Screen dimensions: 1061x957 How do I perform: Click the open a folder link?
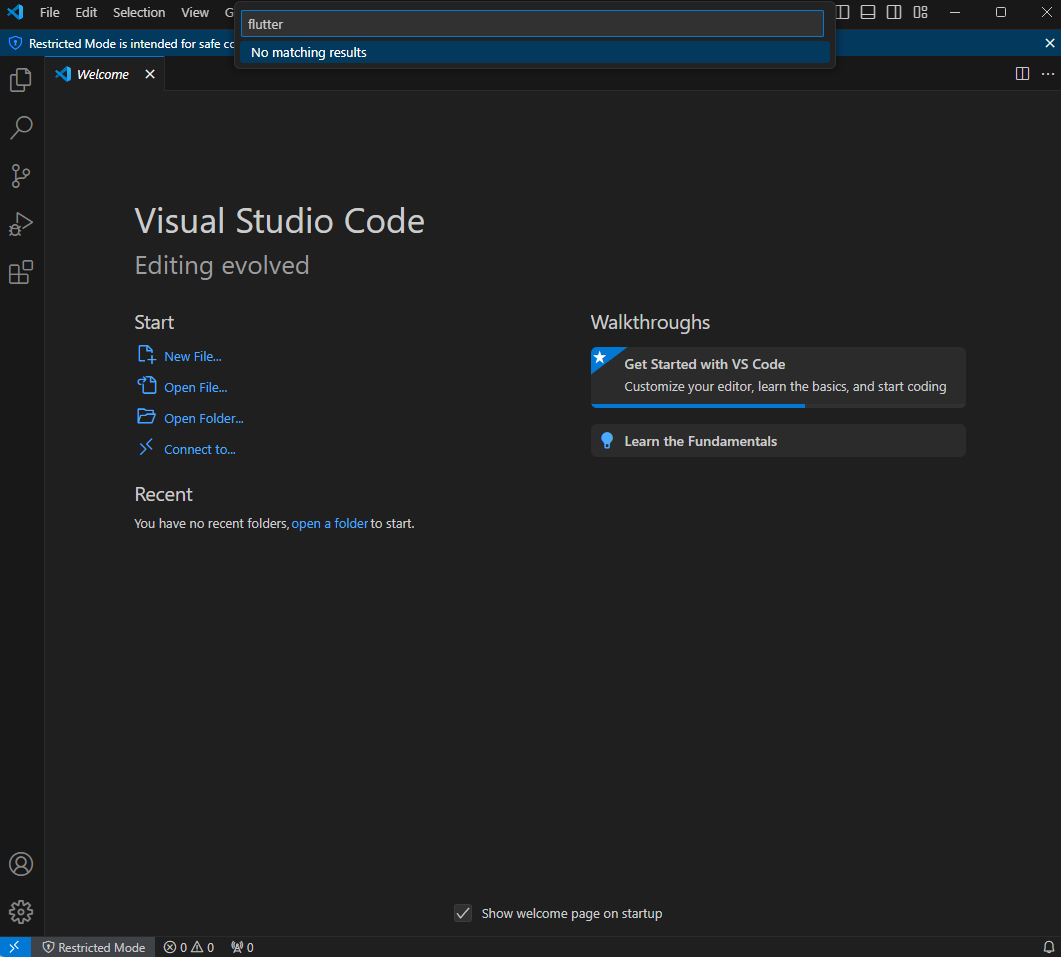330,524
